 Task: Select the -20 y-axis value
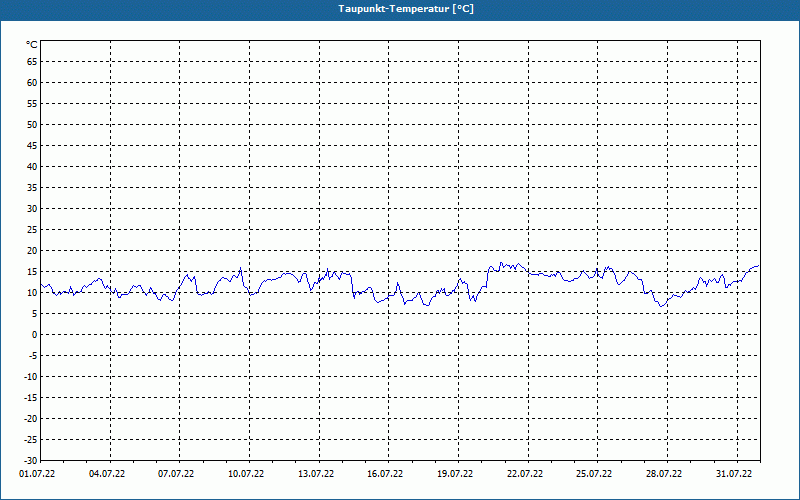(x=31, y=419)
